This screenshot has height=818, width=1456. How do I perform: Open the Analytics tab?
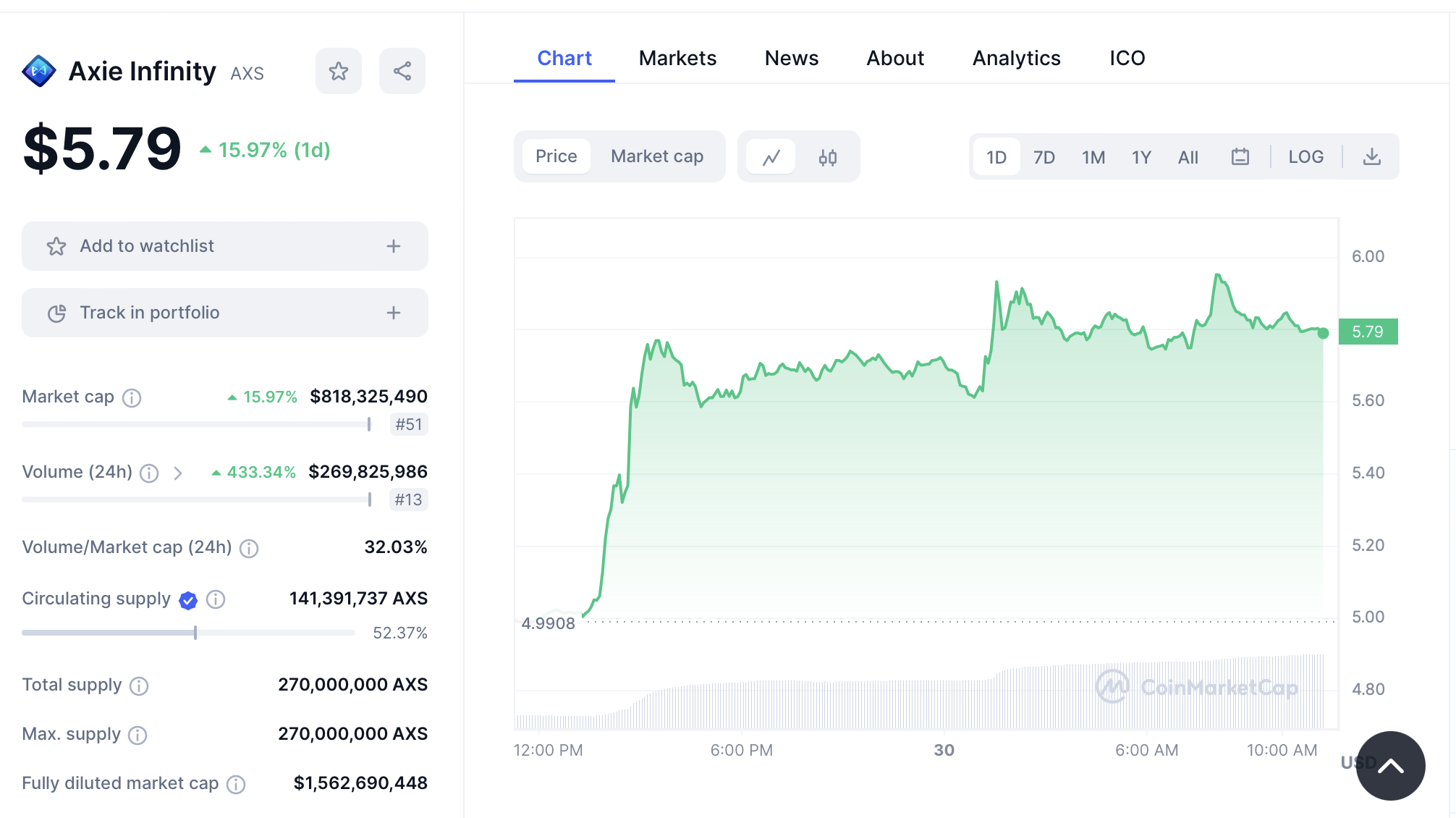(x=1016, y=58)
